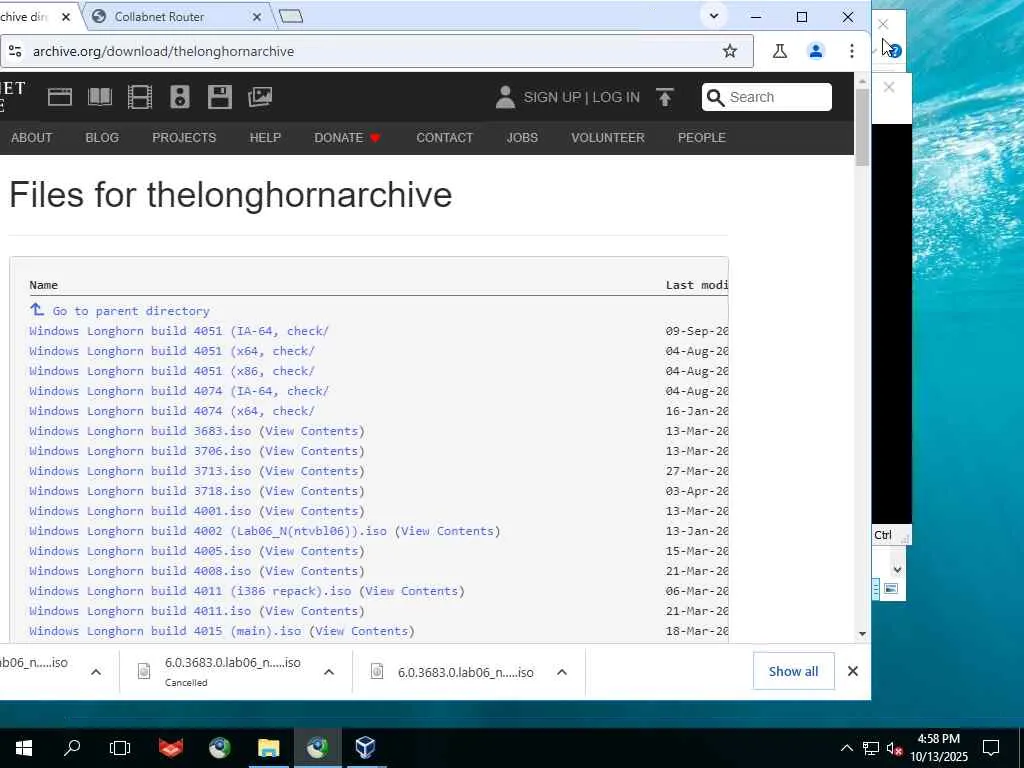Image resolution: width=1024 pixels, height=768 pixels.
Task: Click the upload arrow icon
Action: pyautogui.click(x=665, y=97)
